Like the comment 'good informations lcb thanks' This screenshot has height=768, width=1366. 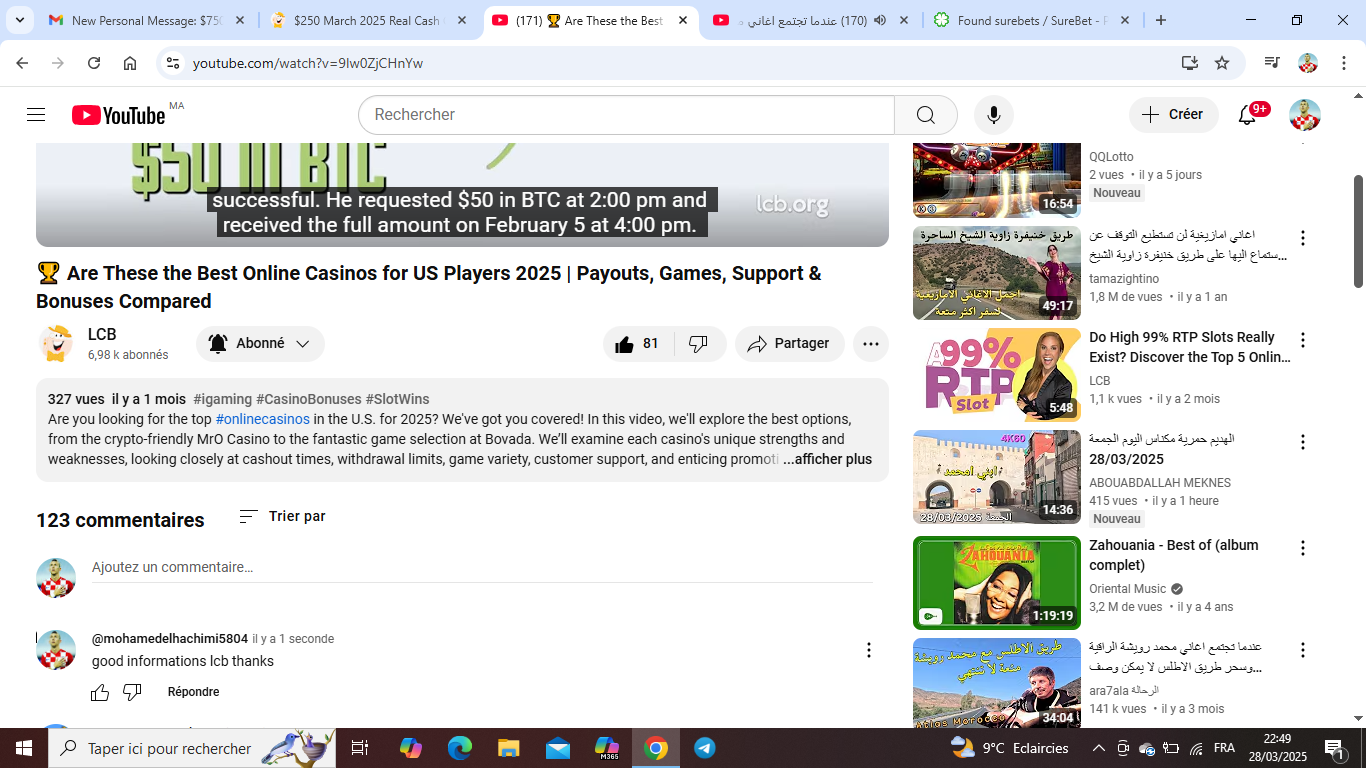click(x=100, y=692)
